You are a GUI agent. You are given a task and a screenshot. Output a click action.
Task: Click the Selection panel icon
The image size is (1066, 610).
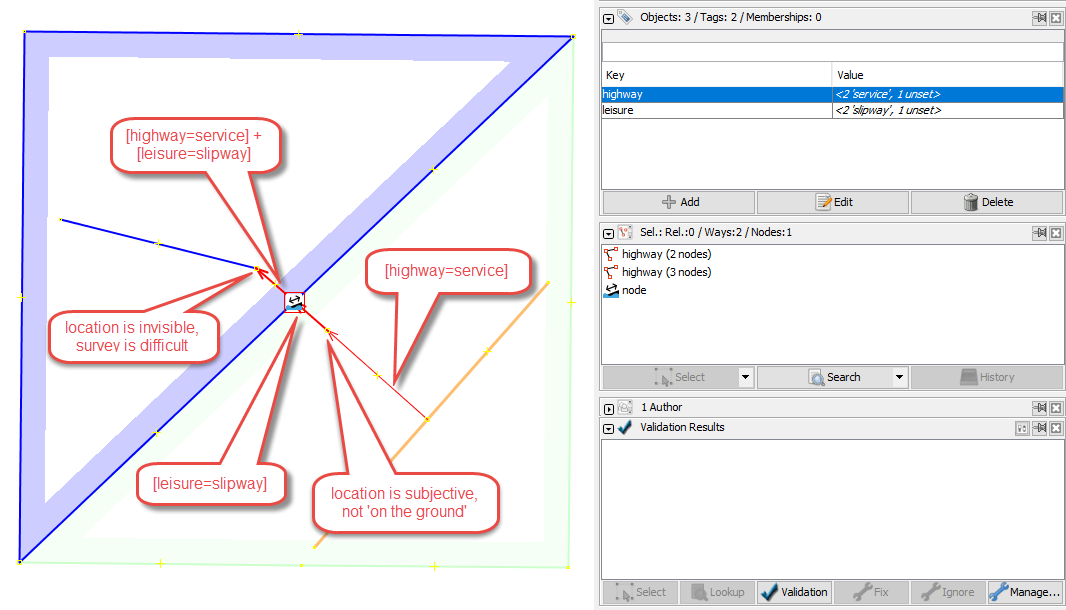(625, 233)
